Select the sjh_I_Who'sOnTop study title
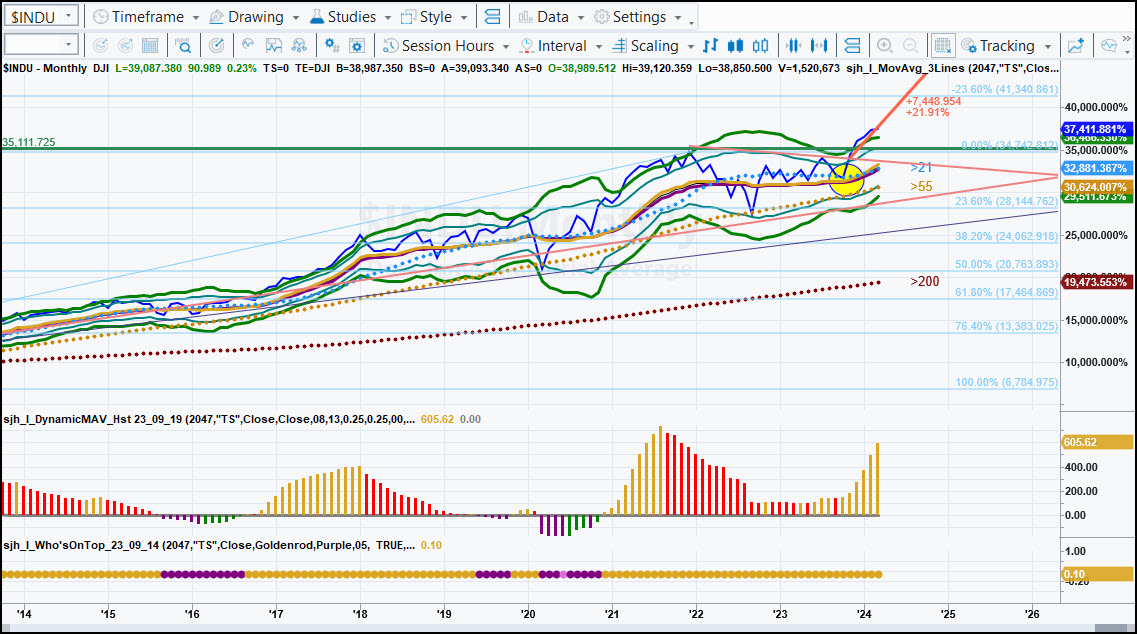The height and width of the screenshot is (634, 1137). pyautogui.click(x=209, y=546)
